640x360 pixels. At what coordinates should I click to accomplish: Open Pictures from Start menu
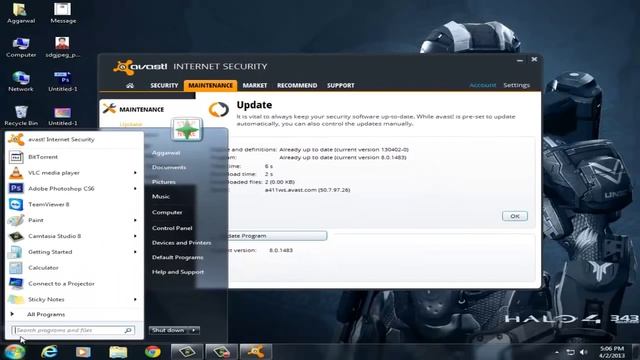[164, 182]
